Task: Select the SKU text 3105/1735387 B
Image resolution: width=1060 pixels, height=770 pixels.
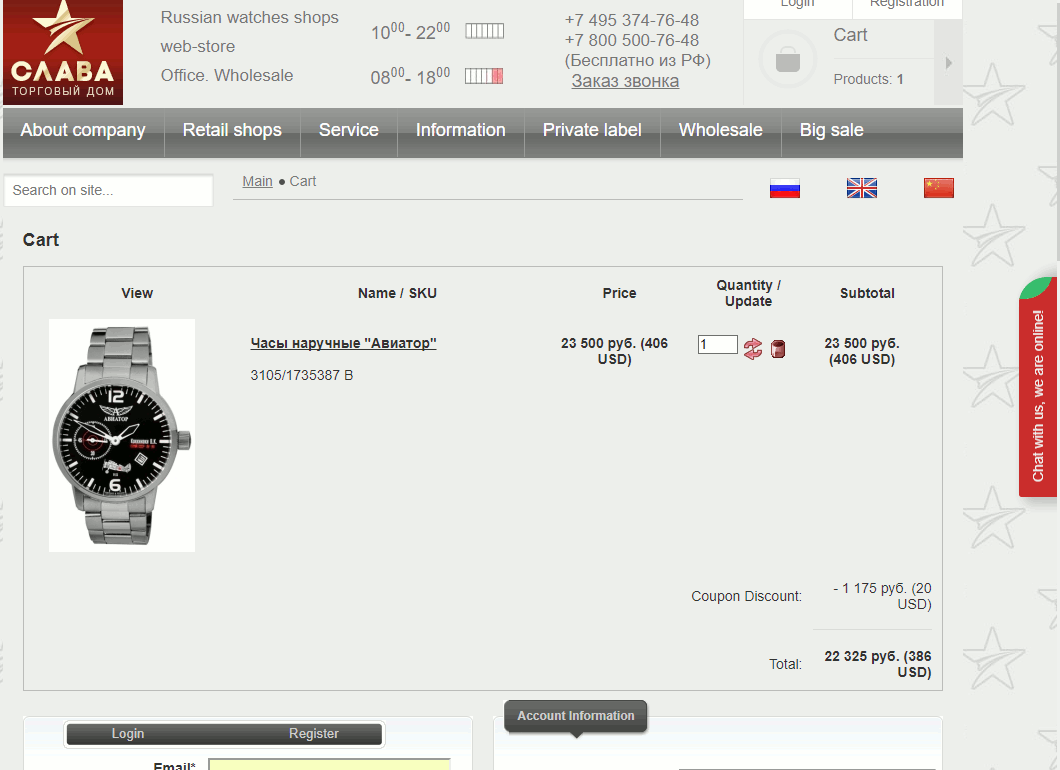Action: pos(302,375)
